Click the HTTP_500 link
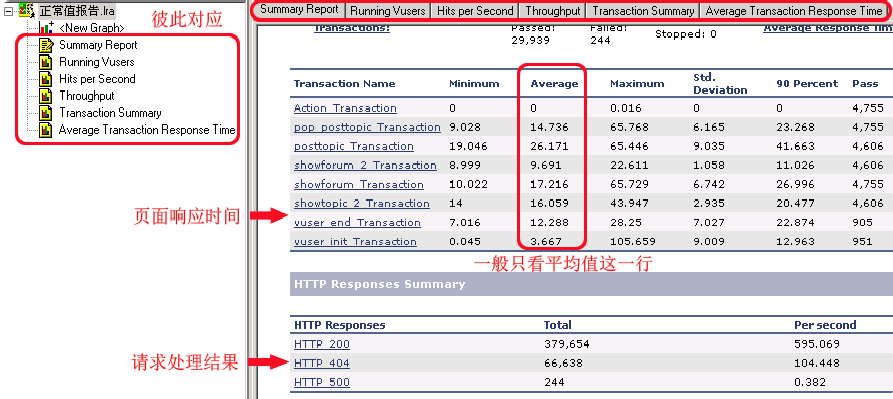The image size is (893, 399). pos(322,382)
